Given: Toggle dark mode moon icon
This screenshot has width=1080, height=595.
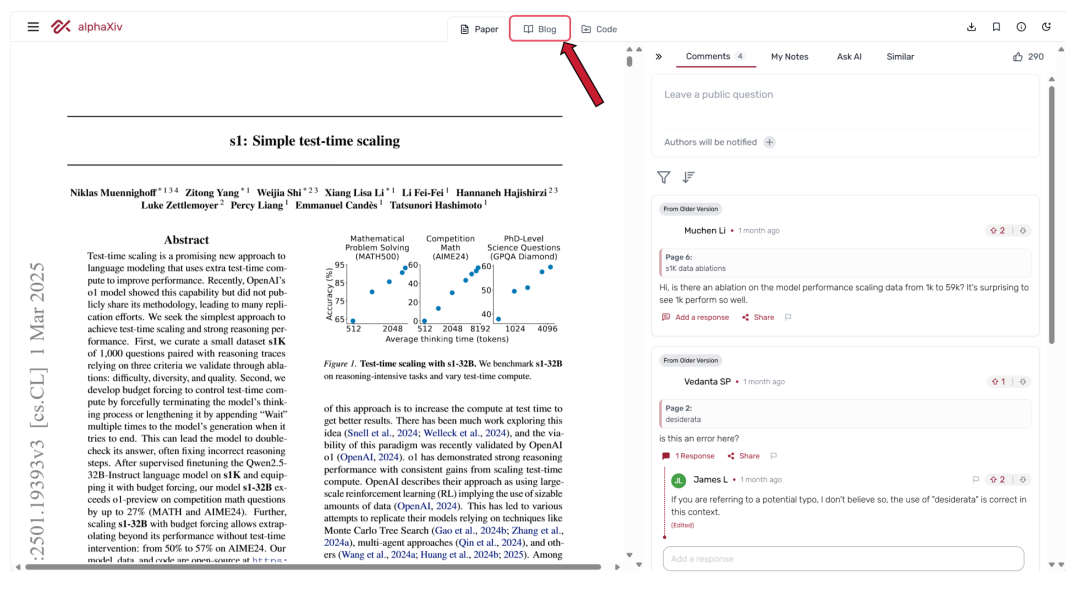Looking at the screenshot, I should (1046, 27).
